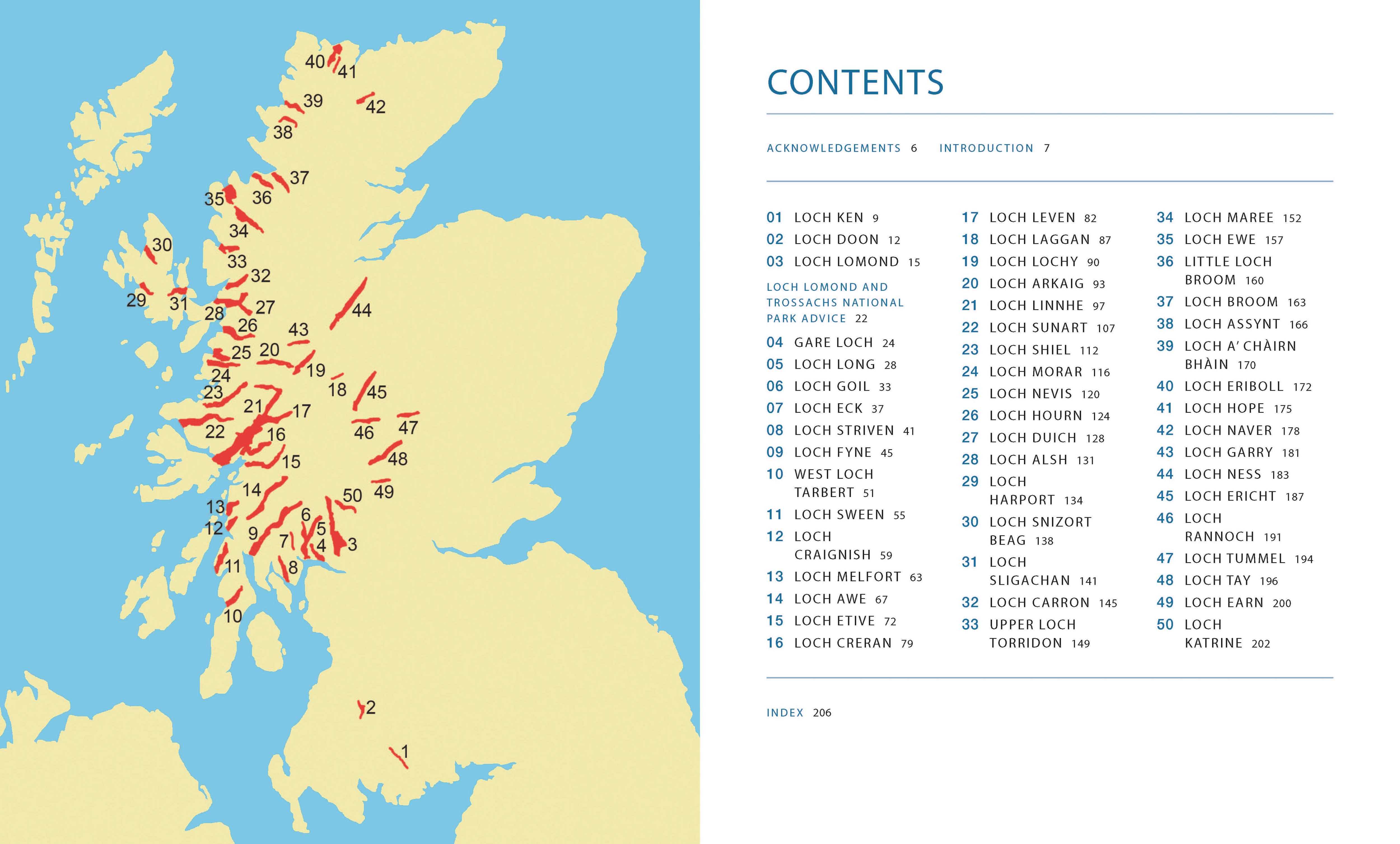The height and width of the screenshot is (844, 1400).
Task: Select contents entry LOCH NEVIS
Action: [x=1031, y=394]
